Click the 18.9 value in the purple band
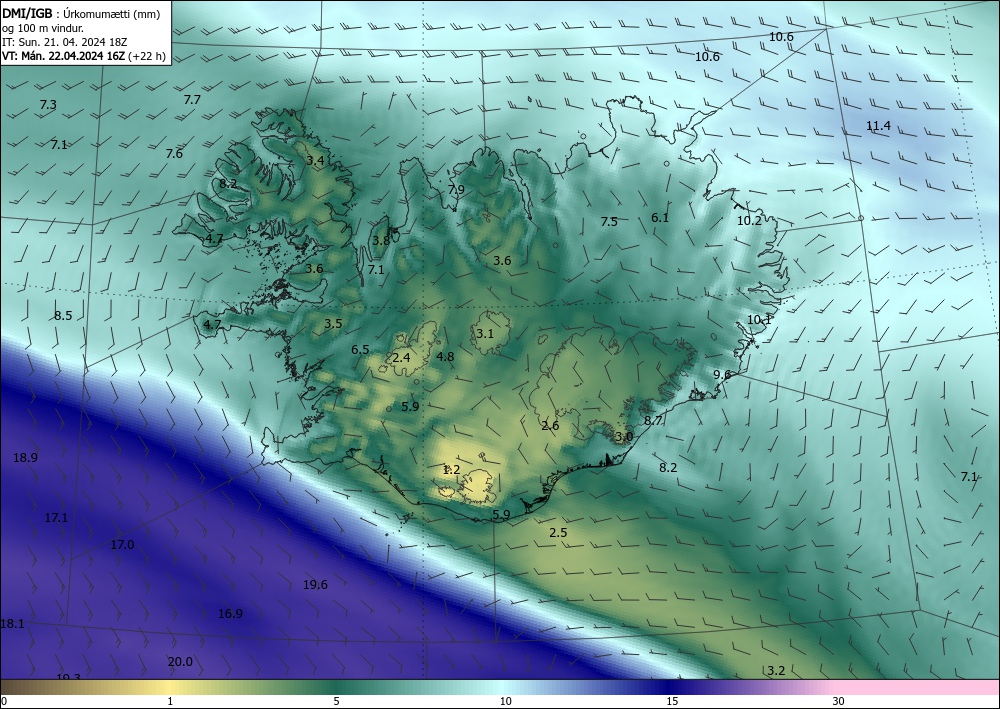Image resolution: width=1000 pixels, height=709 pixels. pyautogui.click(x=26, y=458)
